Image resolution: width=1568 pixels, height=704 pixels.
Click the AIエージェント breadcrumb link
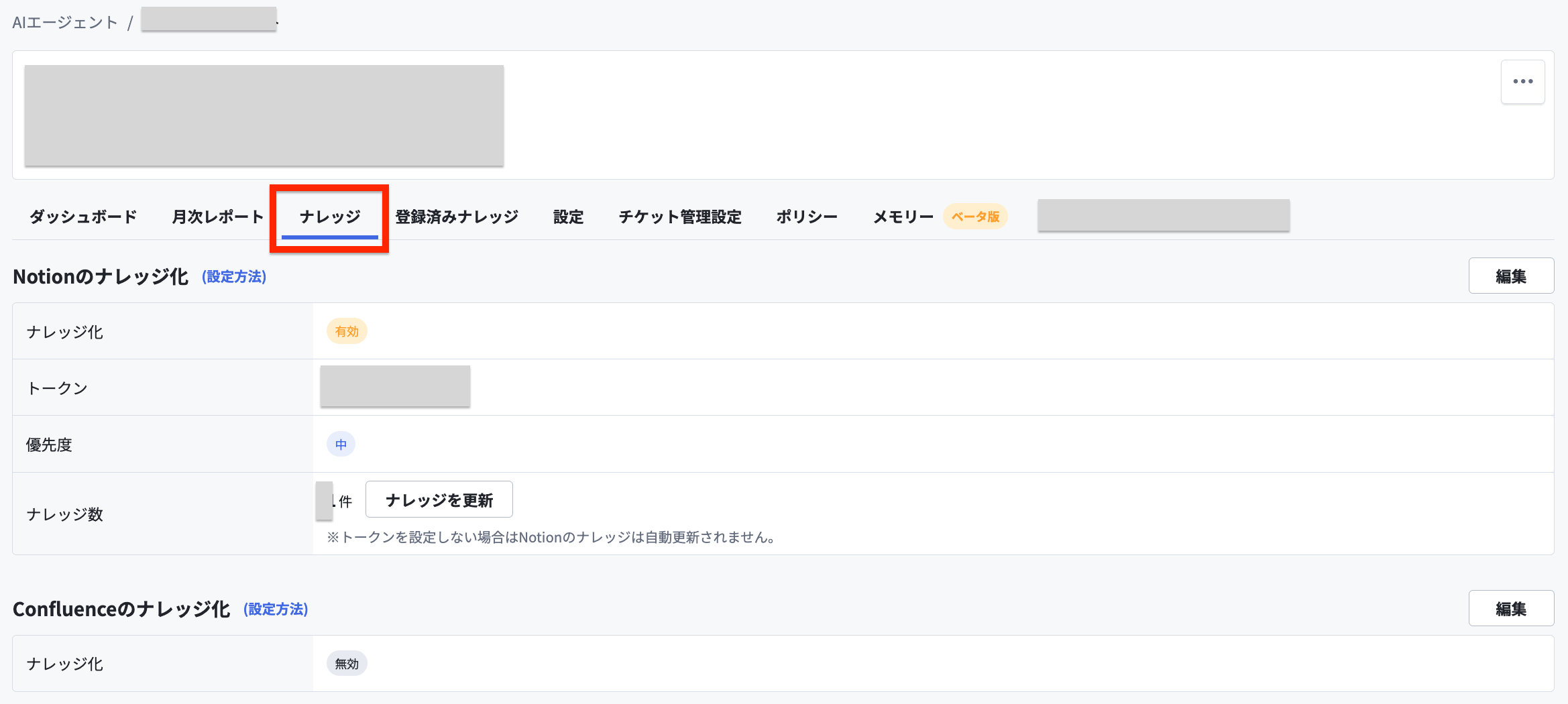coord(65,23)
